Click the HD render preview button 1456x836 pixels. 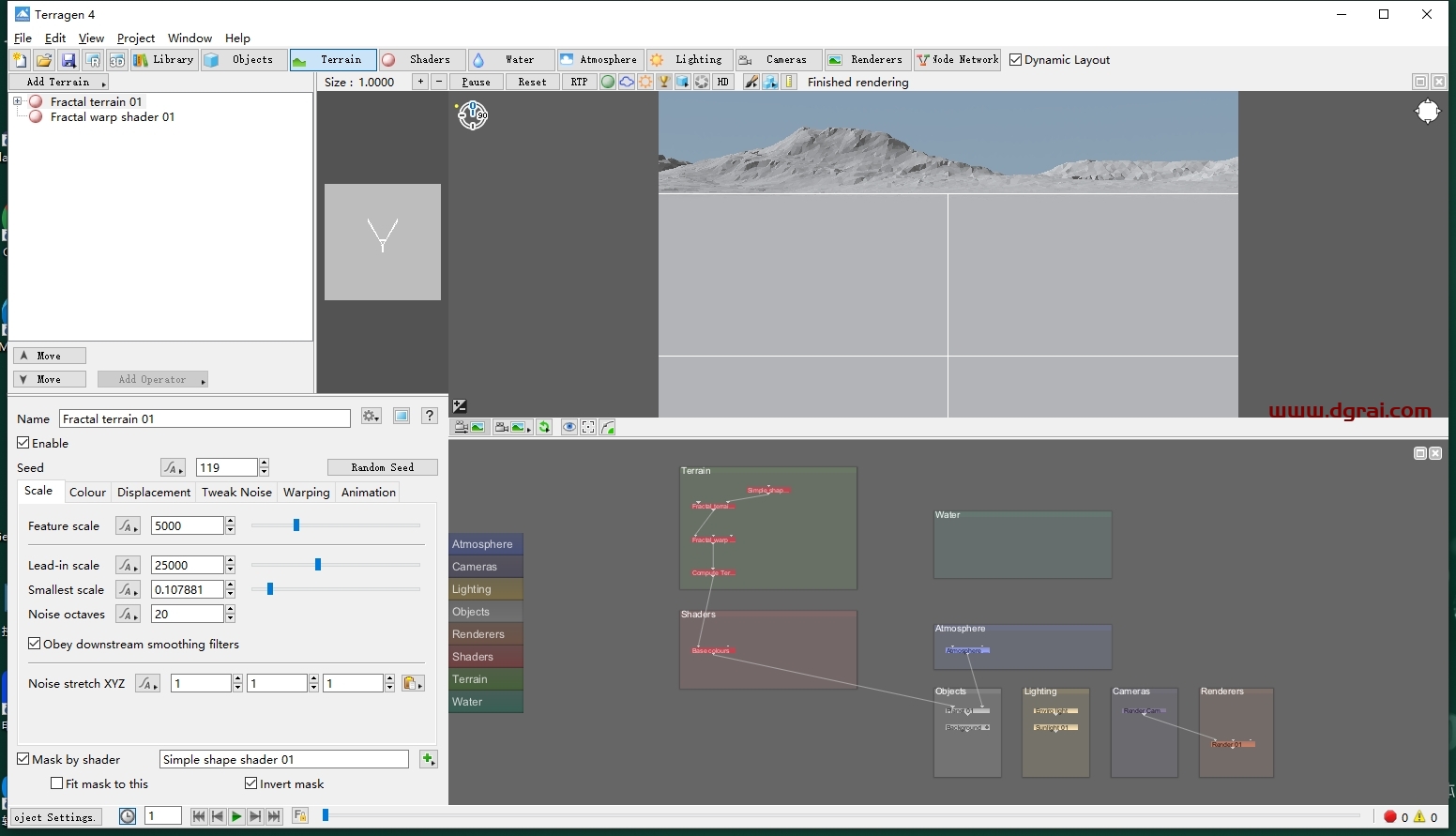tap(722, 83)
